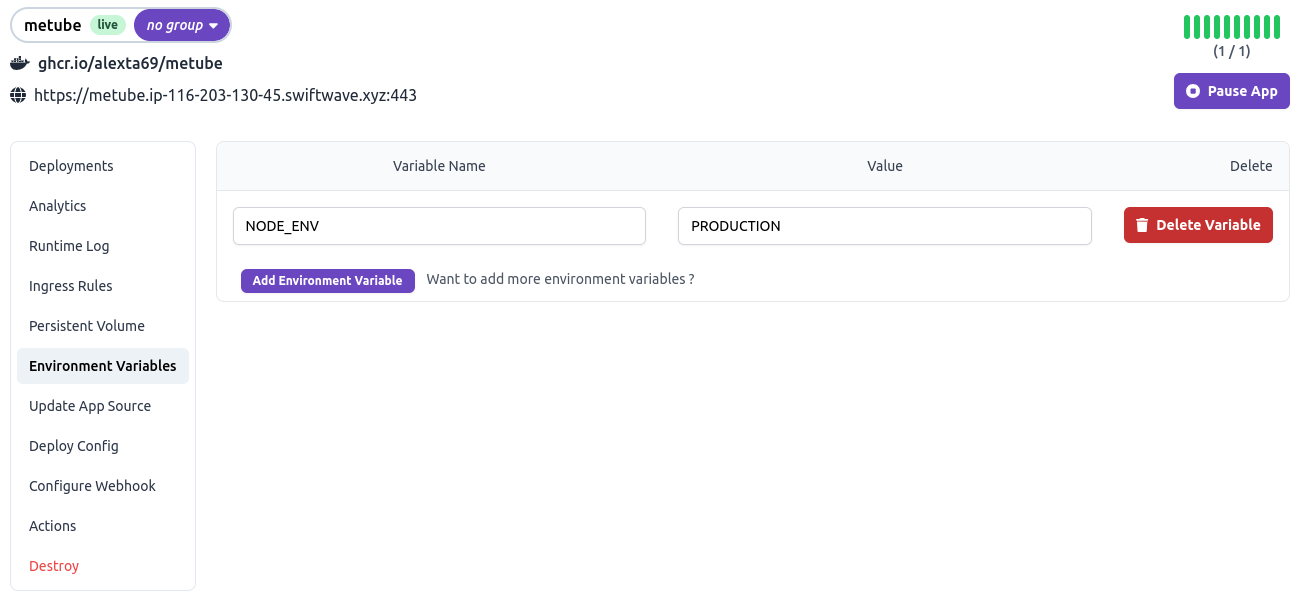The height and width of the screenshot is (603, 1307).
Task: Open the metube app URL link
Action: [x=225, y=96]
